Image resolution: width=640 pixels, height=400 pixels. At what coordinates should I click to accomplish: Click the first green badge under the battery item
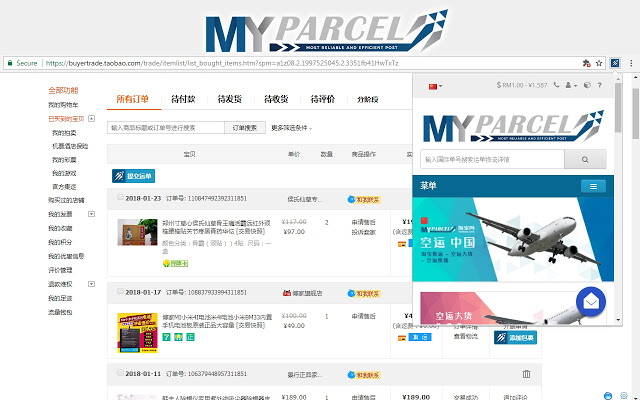pyautogui.click(x=166, y=337)
